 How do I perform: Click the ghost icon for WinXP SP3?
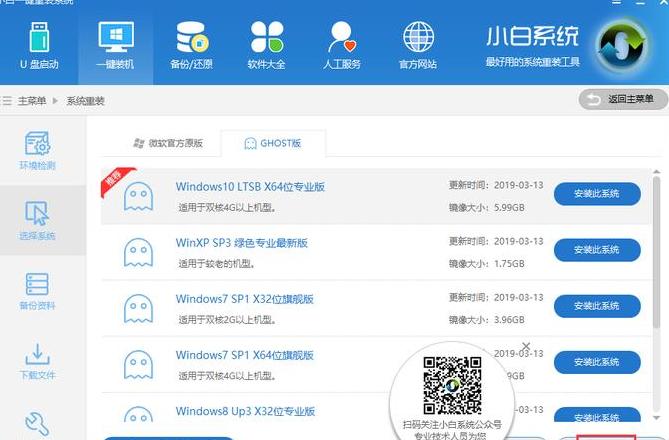pos(138,252)
